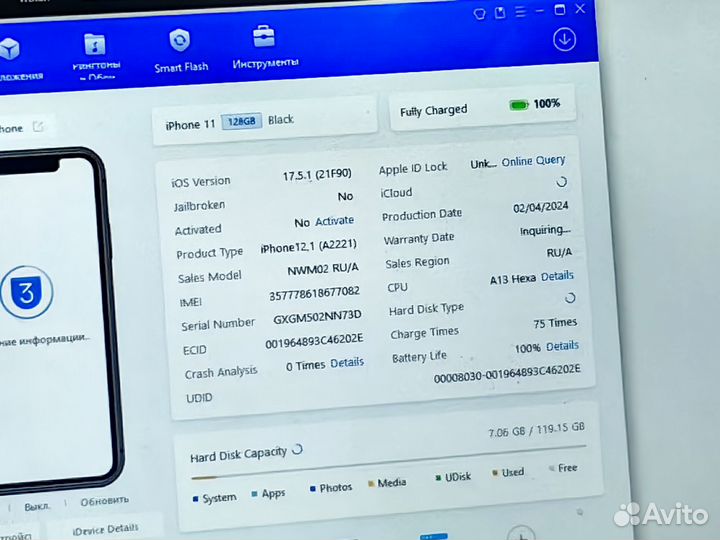Open the Smart Flash section
720x540 pixels.
pos(180,51)
